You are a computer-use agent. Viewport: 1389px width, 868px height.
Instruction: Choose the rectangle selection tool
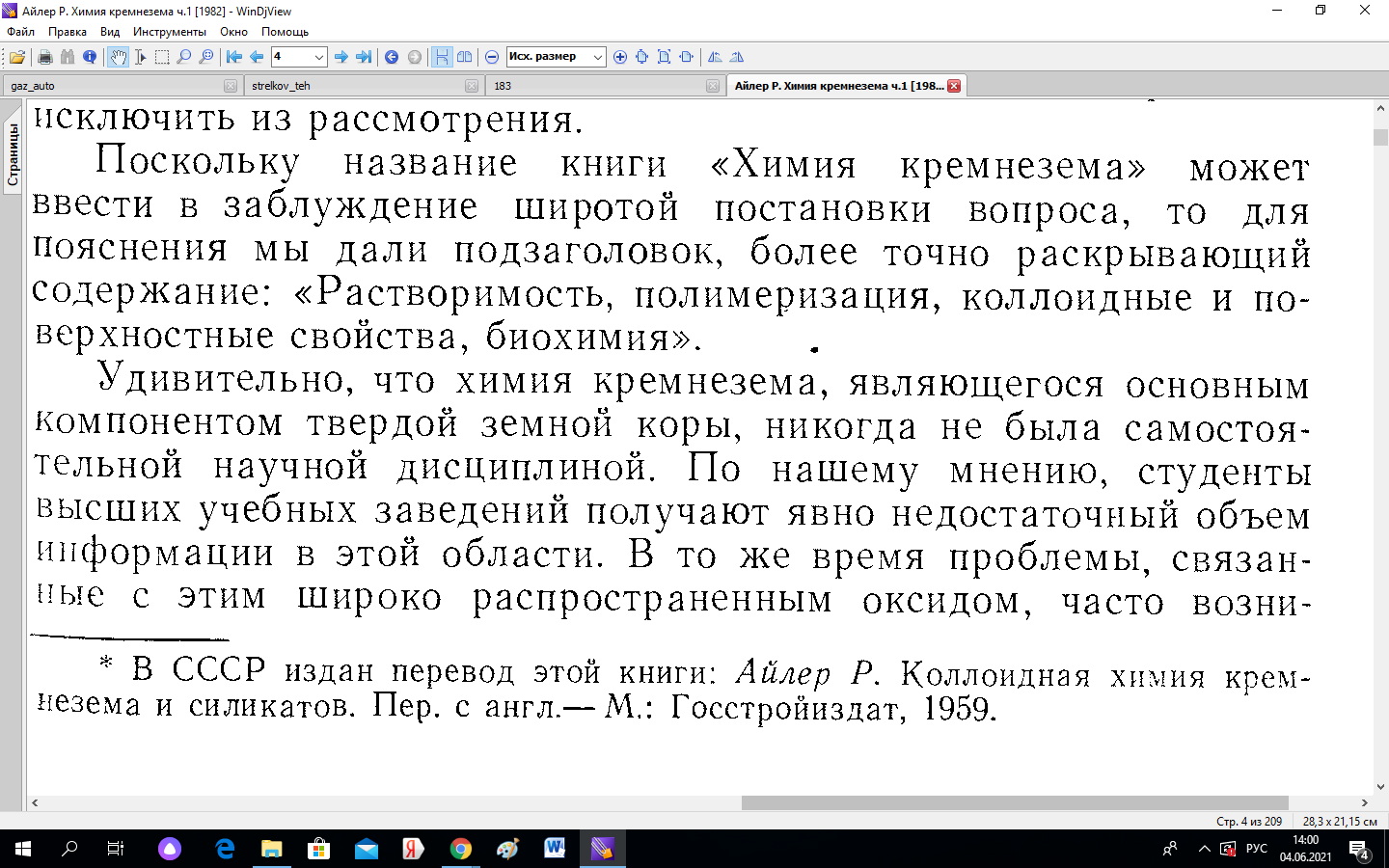click(162, 57)
